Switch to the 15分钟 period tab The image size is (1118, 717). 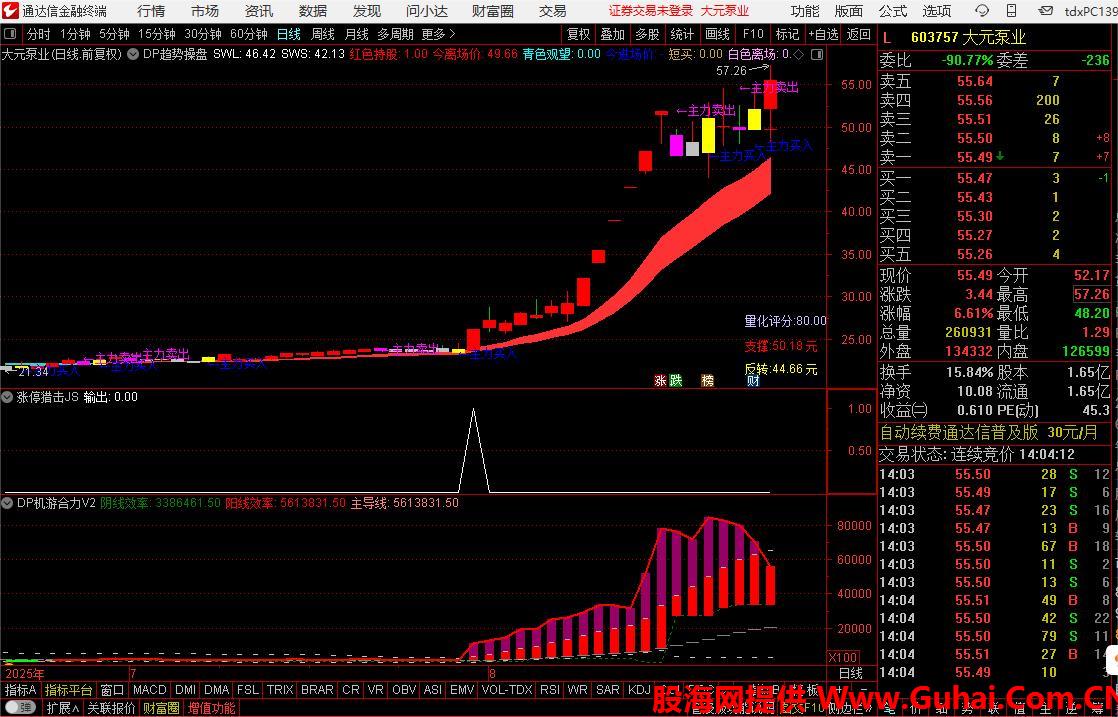(157, 33)
